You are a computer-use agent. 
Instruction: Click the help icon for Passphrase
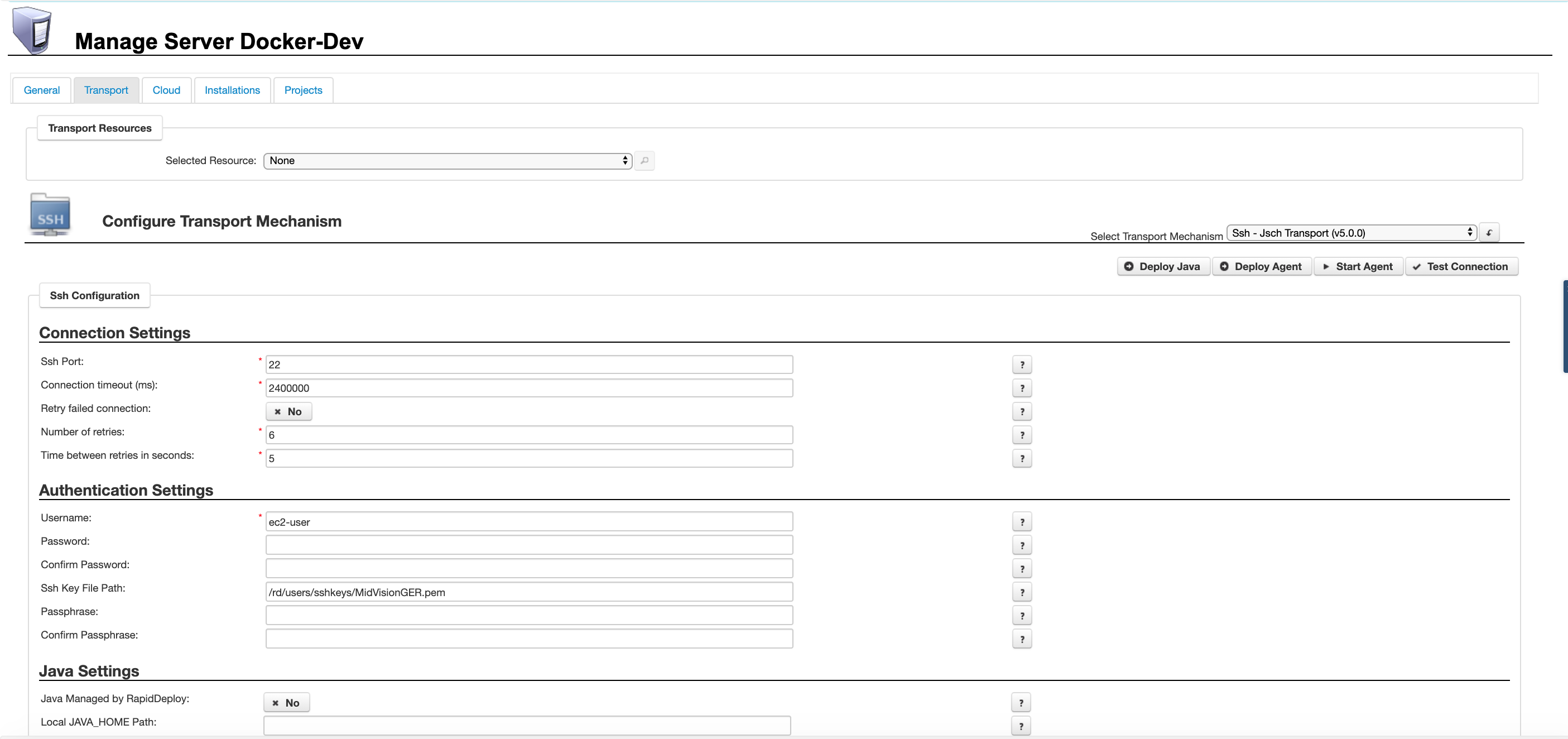pos(1022,616)
